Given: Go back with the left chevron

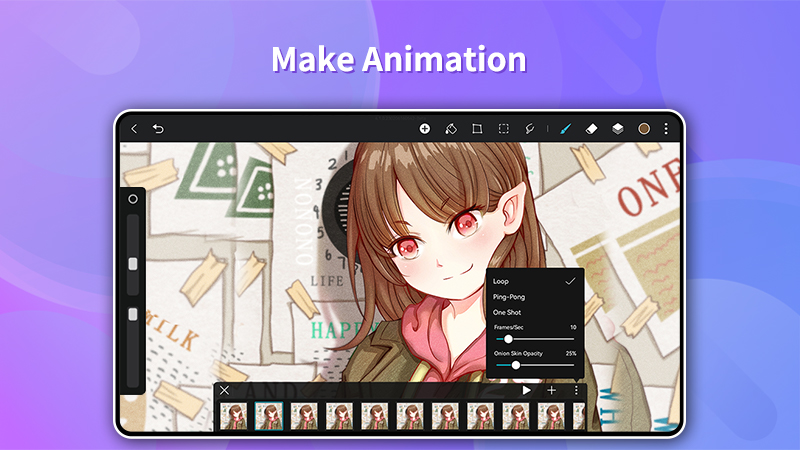Looking at the screenshot, I should pos(134,129).
